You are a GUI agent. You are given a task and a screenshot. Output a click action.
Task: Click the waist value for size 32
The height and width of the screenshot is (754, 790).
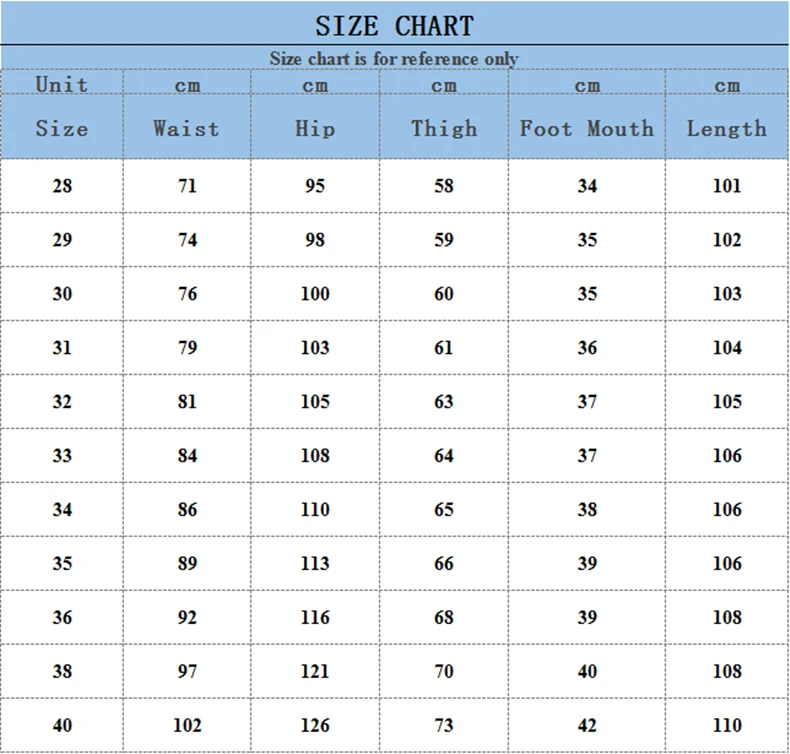(187, 401)
